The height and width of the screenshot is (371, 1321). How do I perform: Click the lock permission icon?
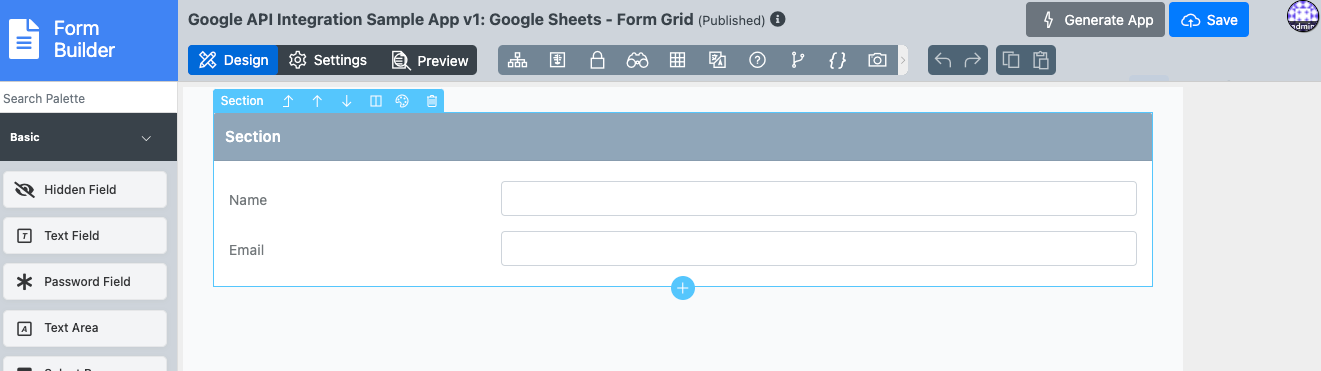tap(597, 60)
